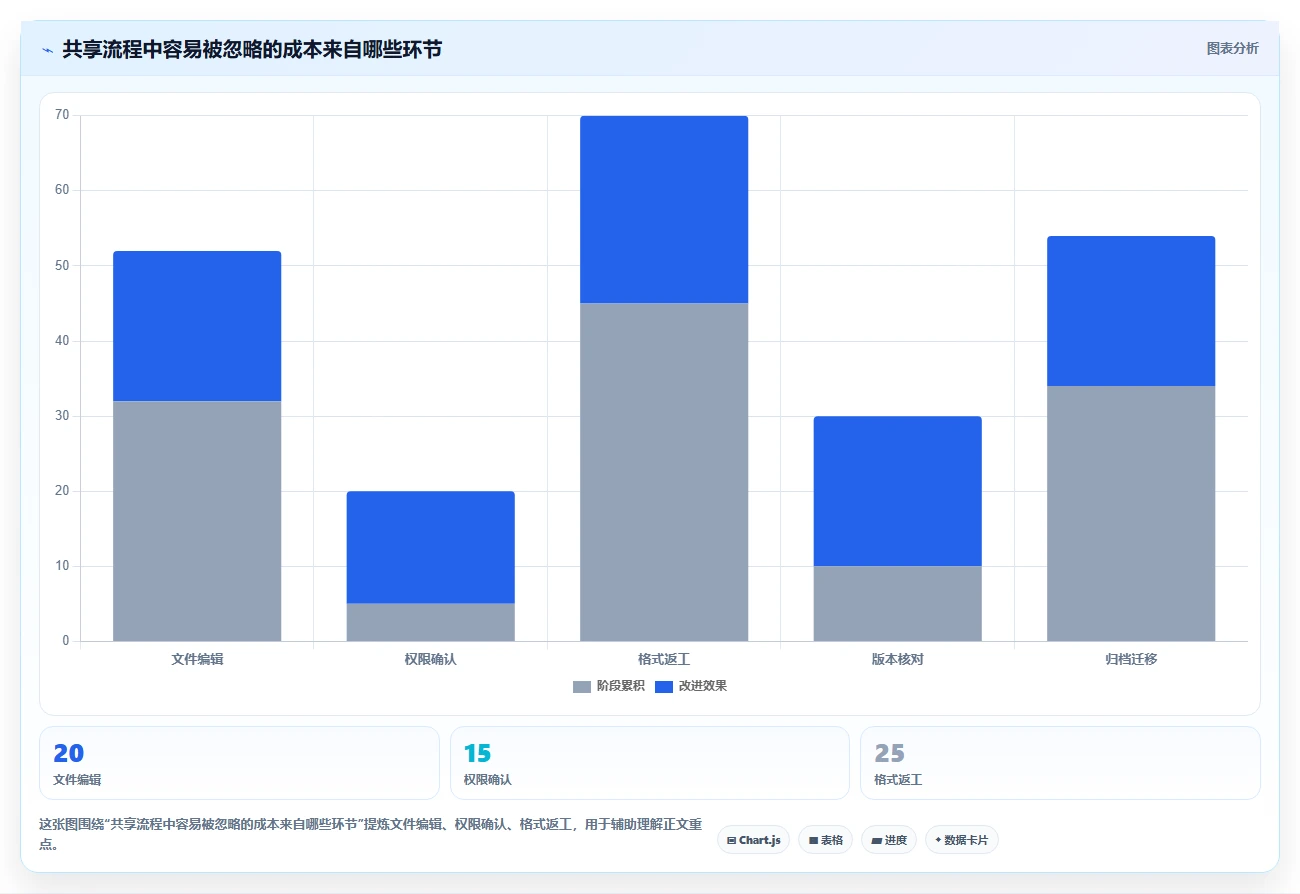Click the 格式返工 x-axis label
The height and width of the screenshot is (894, 1300).
tap(664, 660)
